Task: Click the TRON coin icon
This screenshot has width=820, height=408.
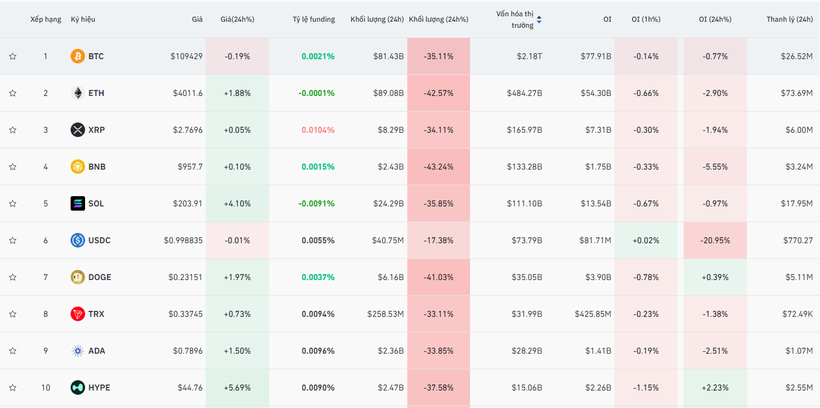Action: pos(77,314)
